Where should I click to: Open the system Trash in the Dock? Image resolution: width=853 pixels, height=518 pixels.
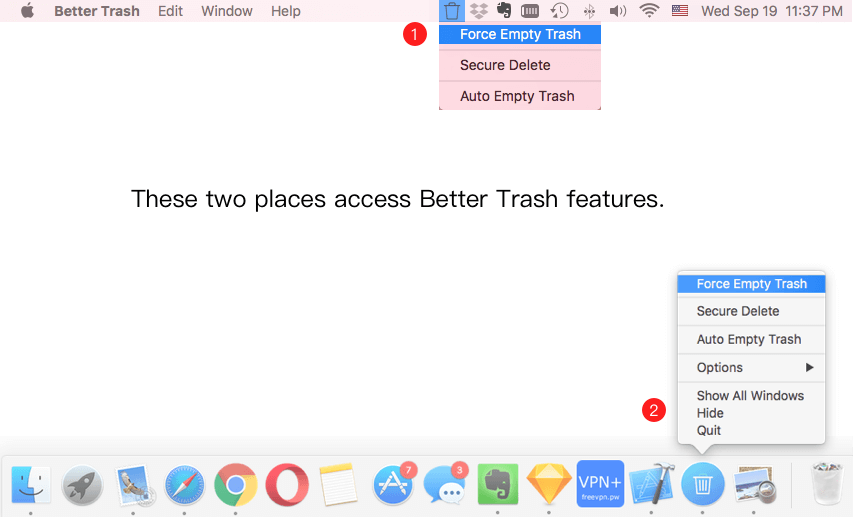(x=827, y=484)
